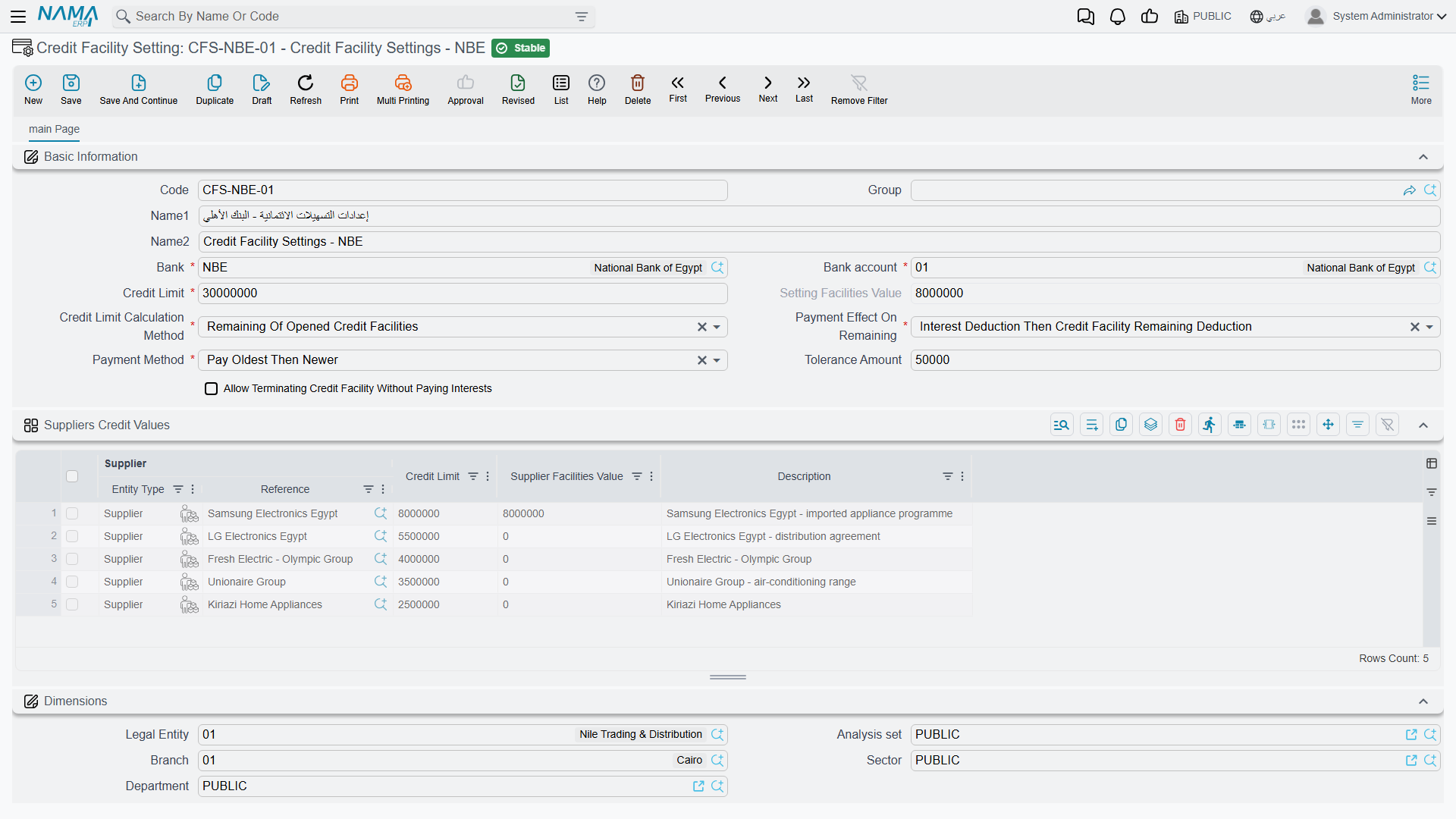Print the document
1456x819 pixels.
[x=350, y=89]
